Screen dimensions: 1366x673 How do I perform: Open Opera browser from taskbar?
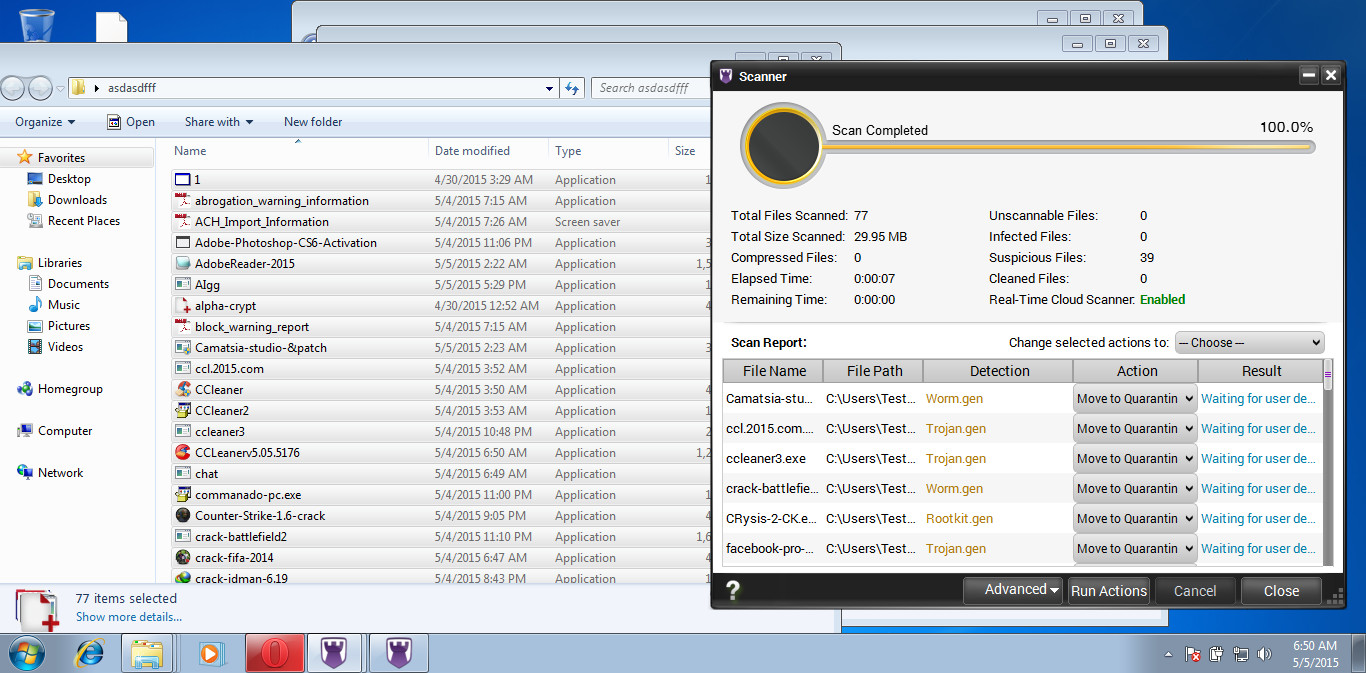click(275, 653)
